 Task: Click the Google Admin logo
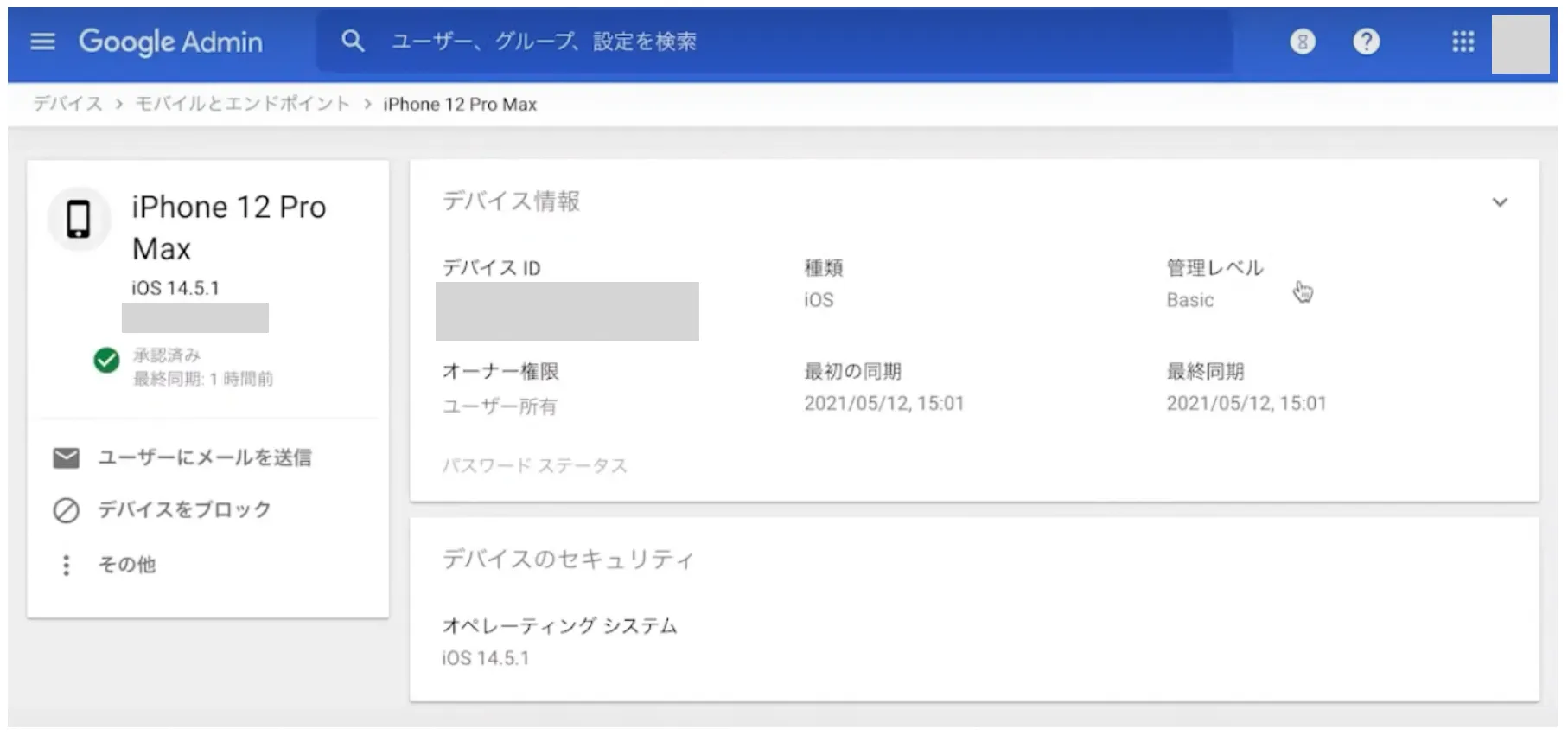point(170,42)
